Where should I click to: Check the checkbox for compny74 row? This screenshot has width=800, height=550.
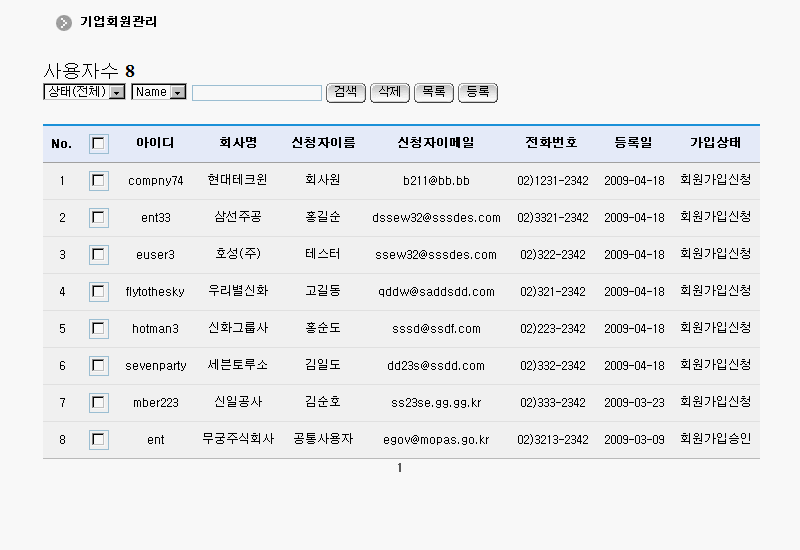click(x=99, y=181)
